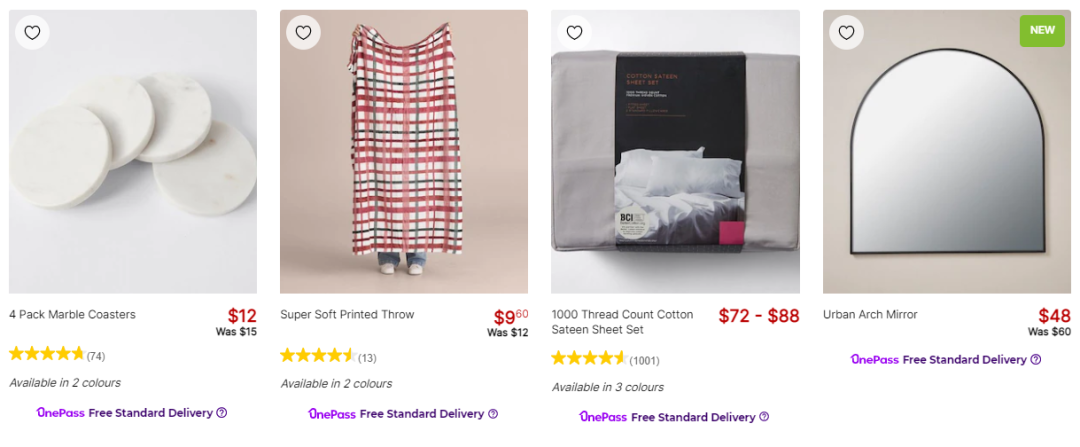Viewport: 1080px width, 447px height.
Task: Show OnePass help icon under Printed Throw
Action: tap(493, 413)
